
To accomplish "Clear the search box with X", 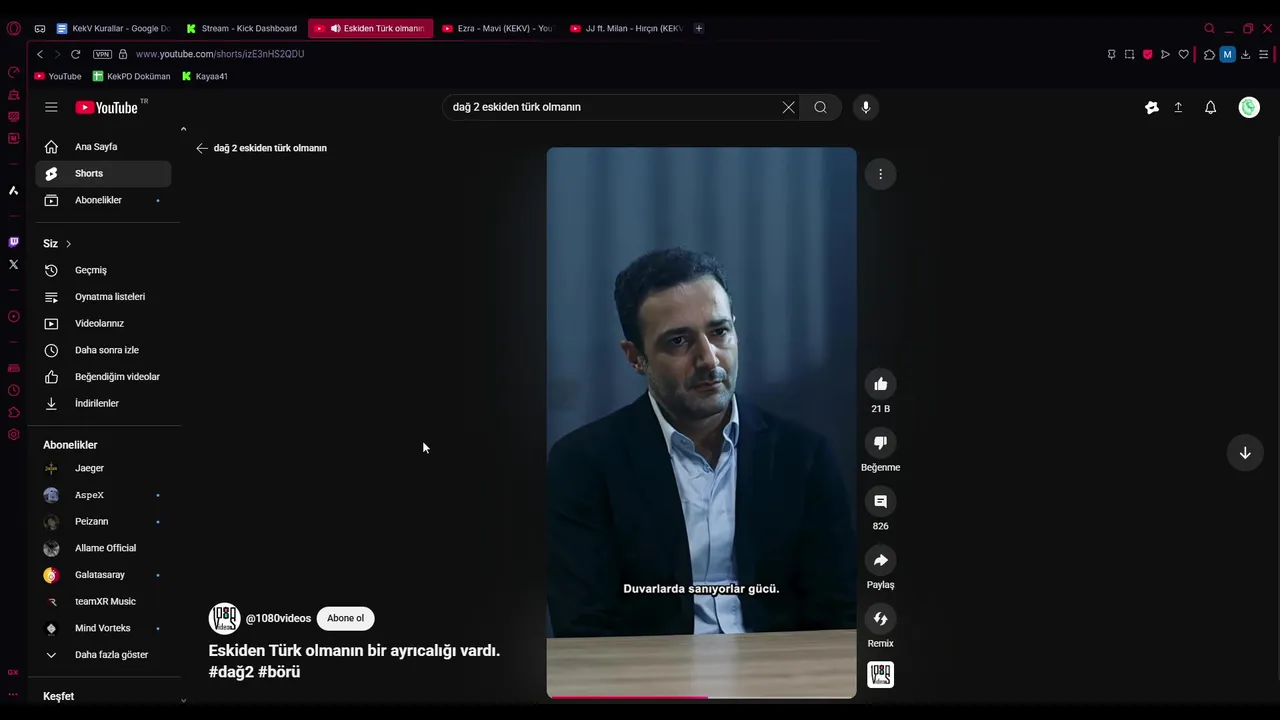I will pyautogui.click(x=789, y=107).
